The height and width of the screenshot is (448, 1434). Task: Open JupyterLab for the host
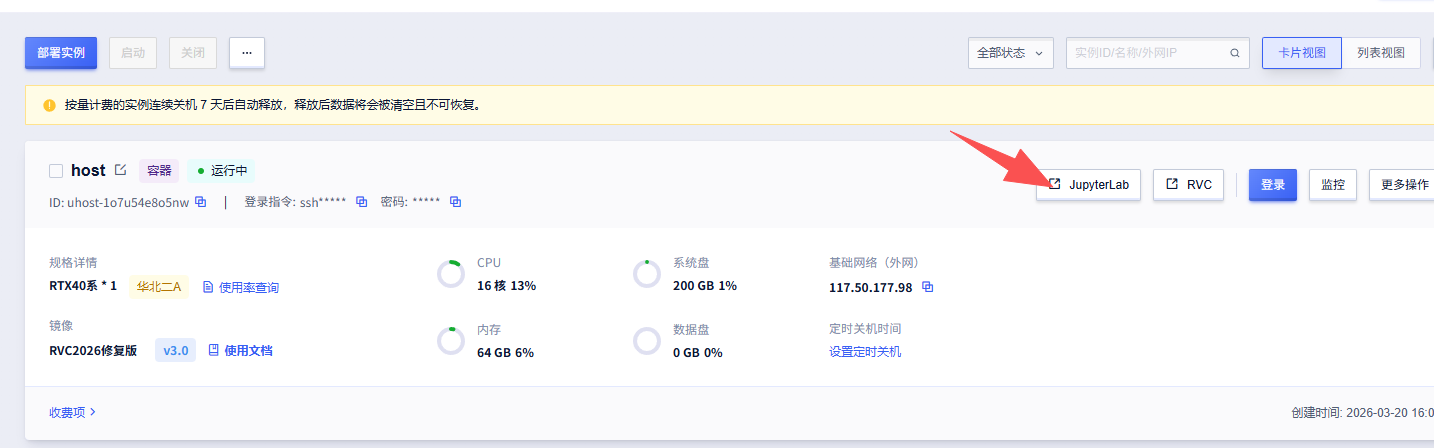[x=1088, y=185]
